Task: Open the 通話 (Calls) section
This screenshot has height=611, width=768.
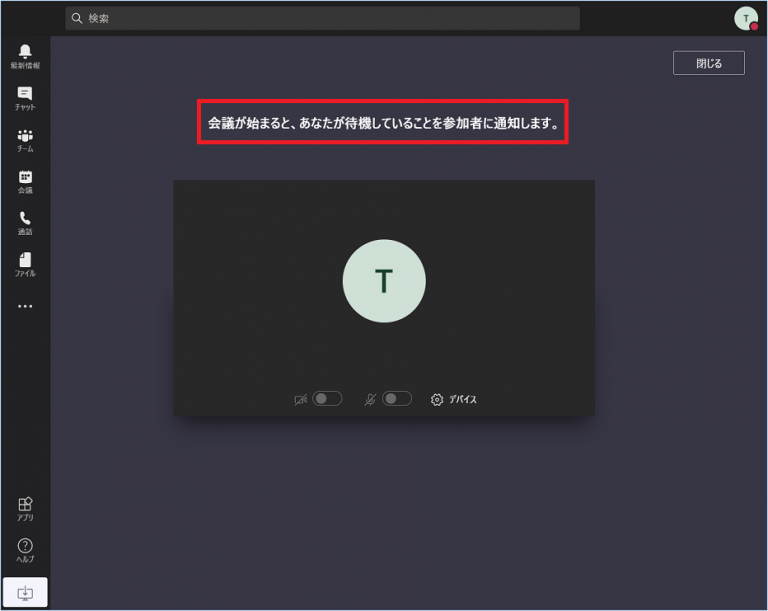Action: (x=25, y=223)
